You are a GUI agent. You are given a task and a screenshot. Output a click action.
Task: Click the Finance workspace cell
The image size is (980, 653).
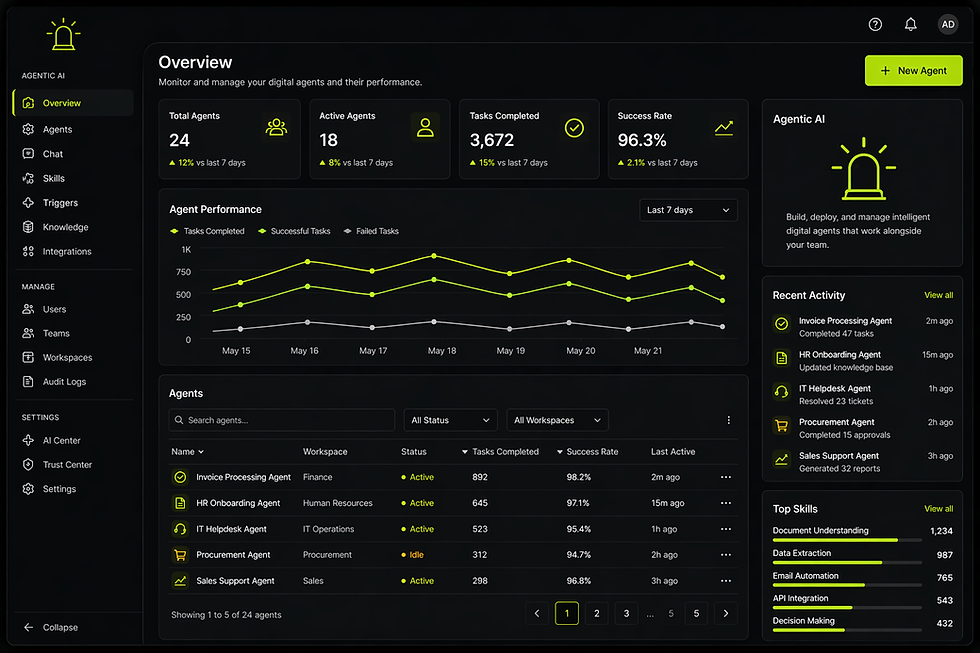coord(318,477)
